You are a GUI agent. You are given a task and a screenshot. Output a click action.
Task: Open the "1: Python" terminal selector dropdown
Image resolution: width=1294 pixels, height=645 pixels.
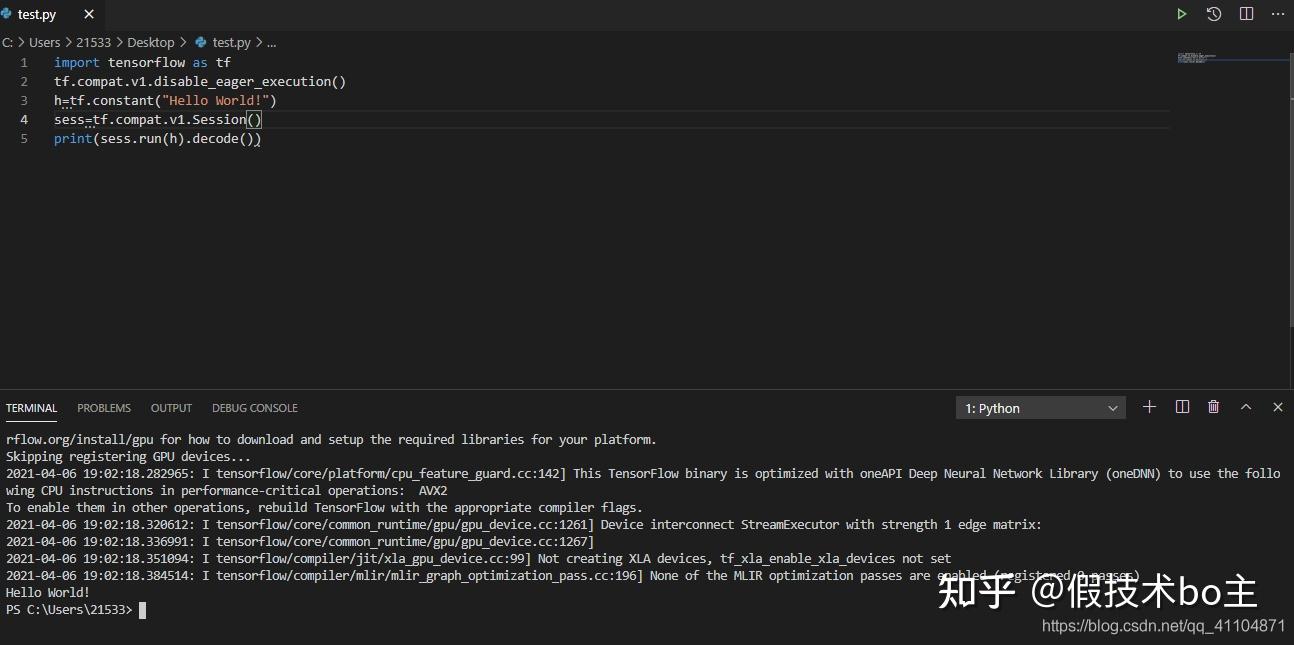[x=1041, y=408]
